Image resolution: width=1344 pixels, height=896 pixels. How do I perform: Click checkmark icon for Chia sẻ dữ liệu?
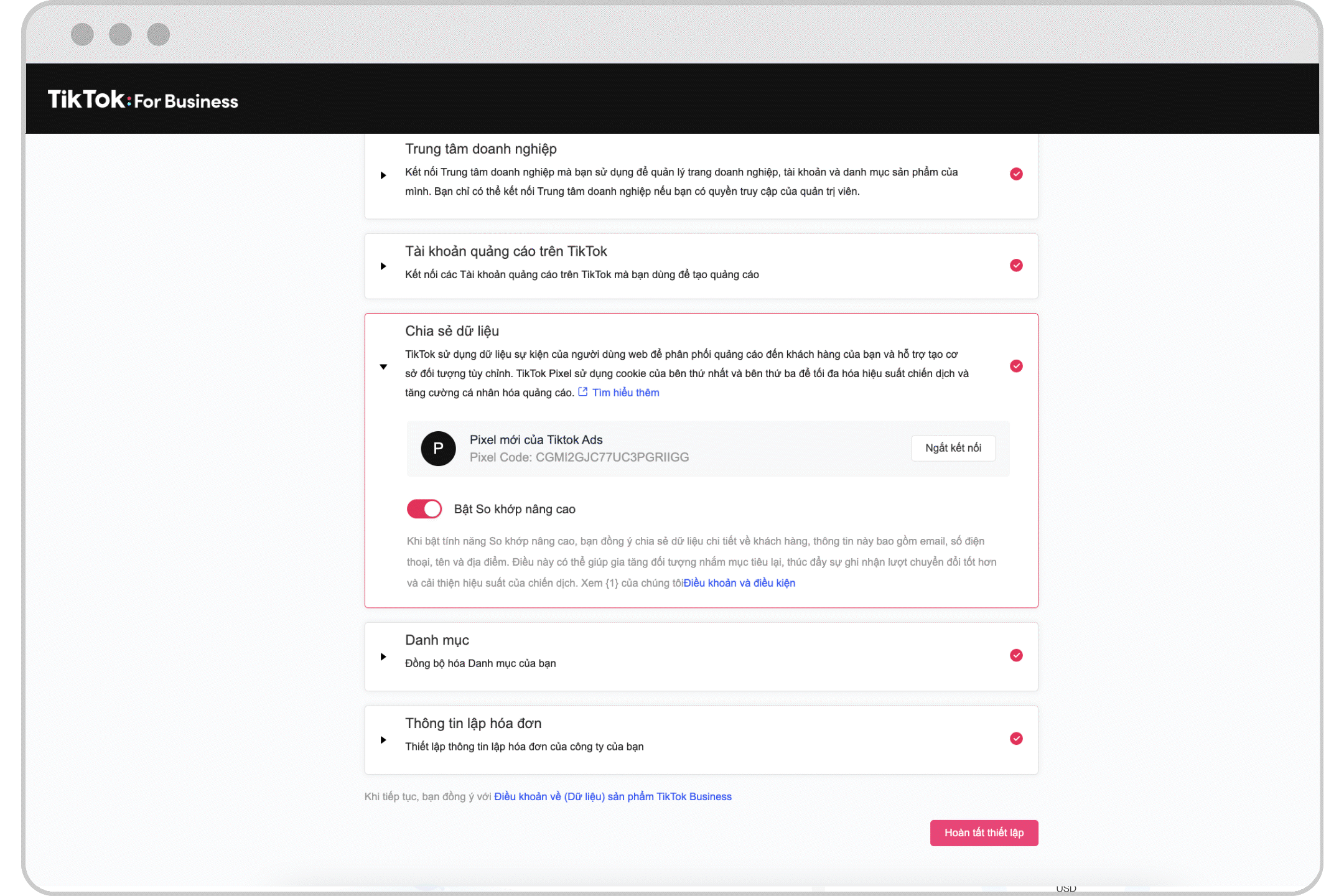pos(1016,366)
